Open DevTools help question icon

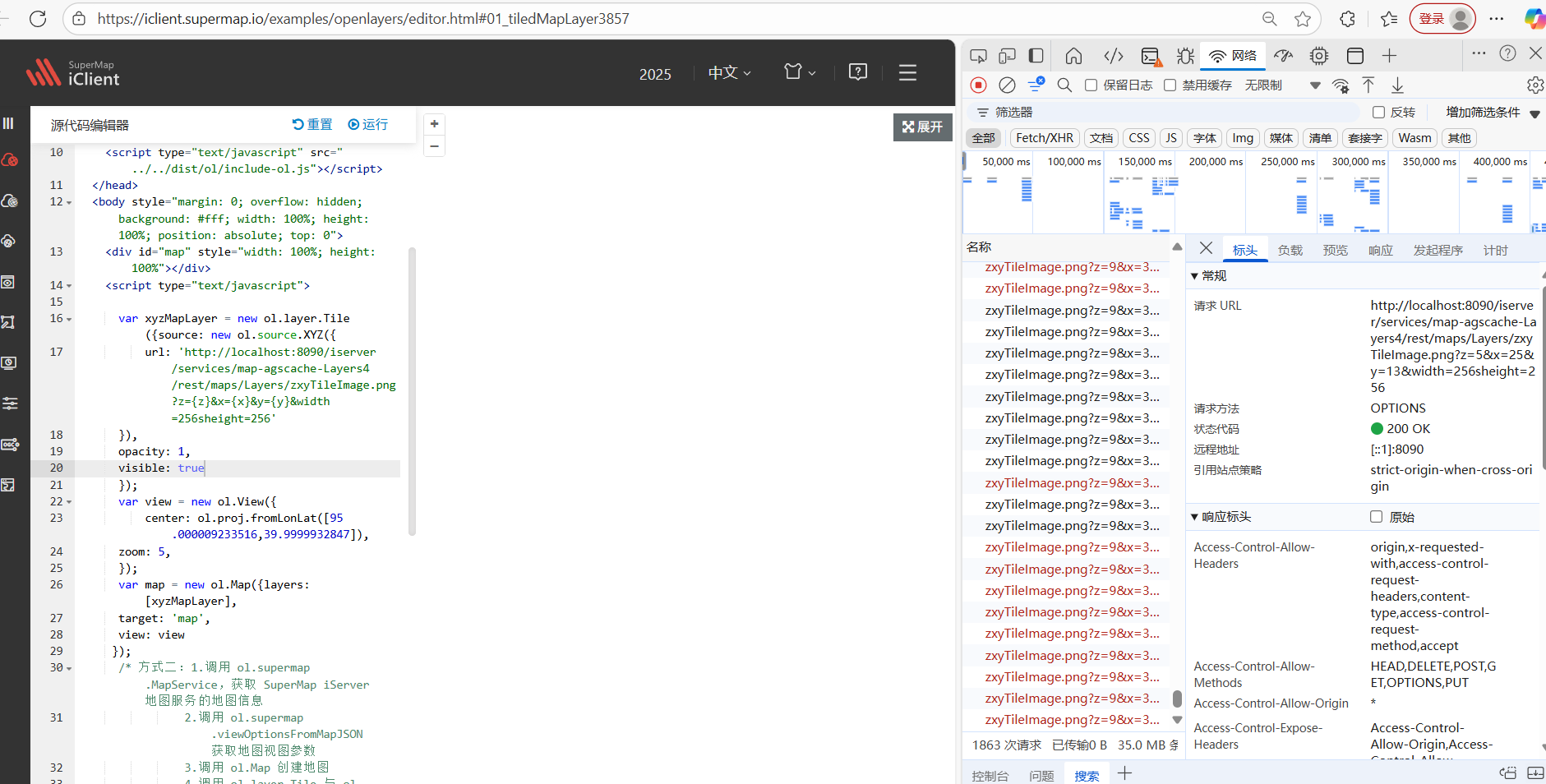[x=1507, y=53]
